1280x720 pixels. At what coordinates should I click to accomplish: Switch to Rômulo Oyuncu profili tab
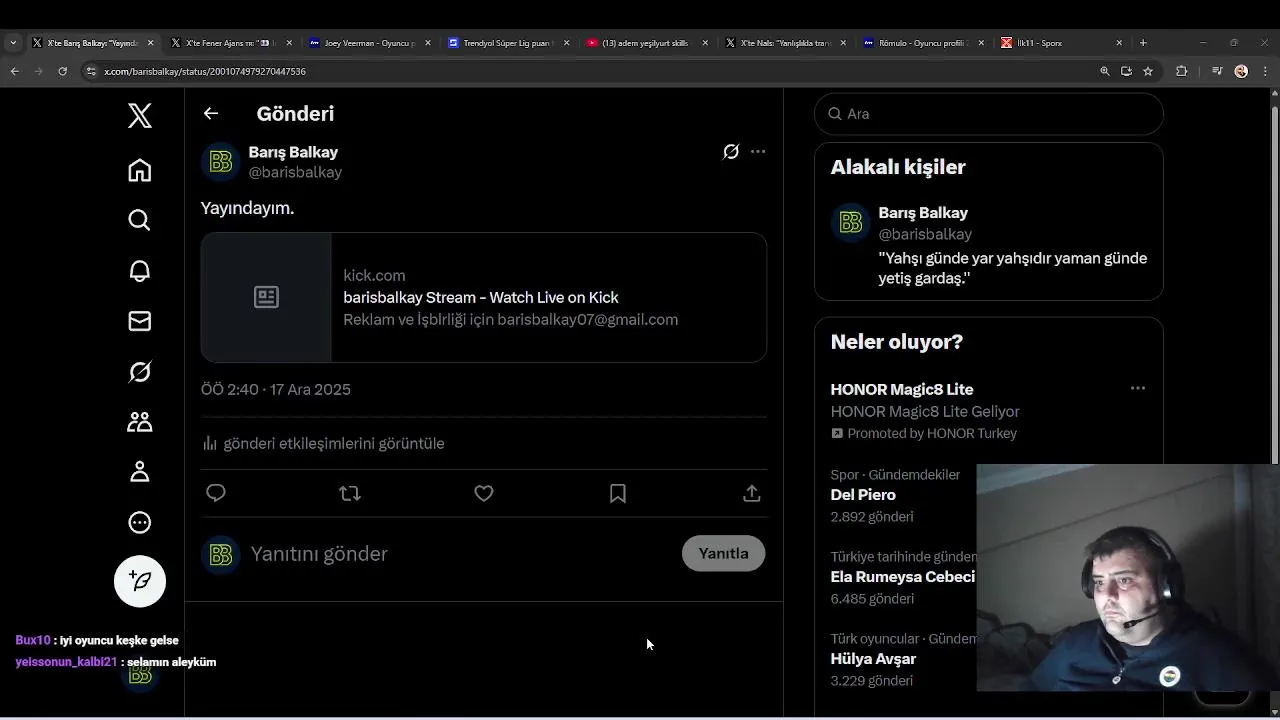(922, 43)
